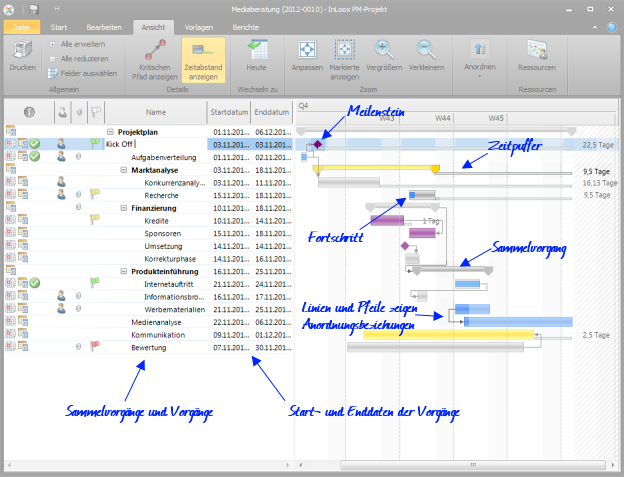Open quick access toolbar dropdown arrow
624x477 pixels.
click(x=57, y=9)
